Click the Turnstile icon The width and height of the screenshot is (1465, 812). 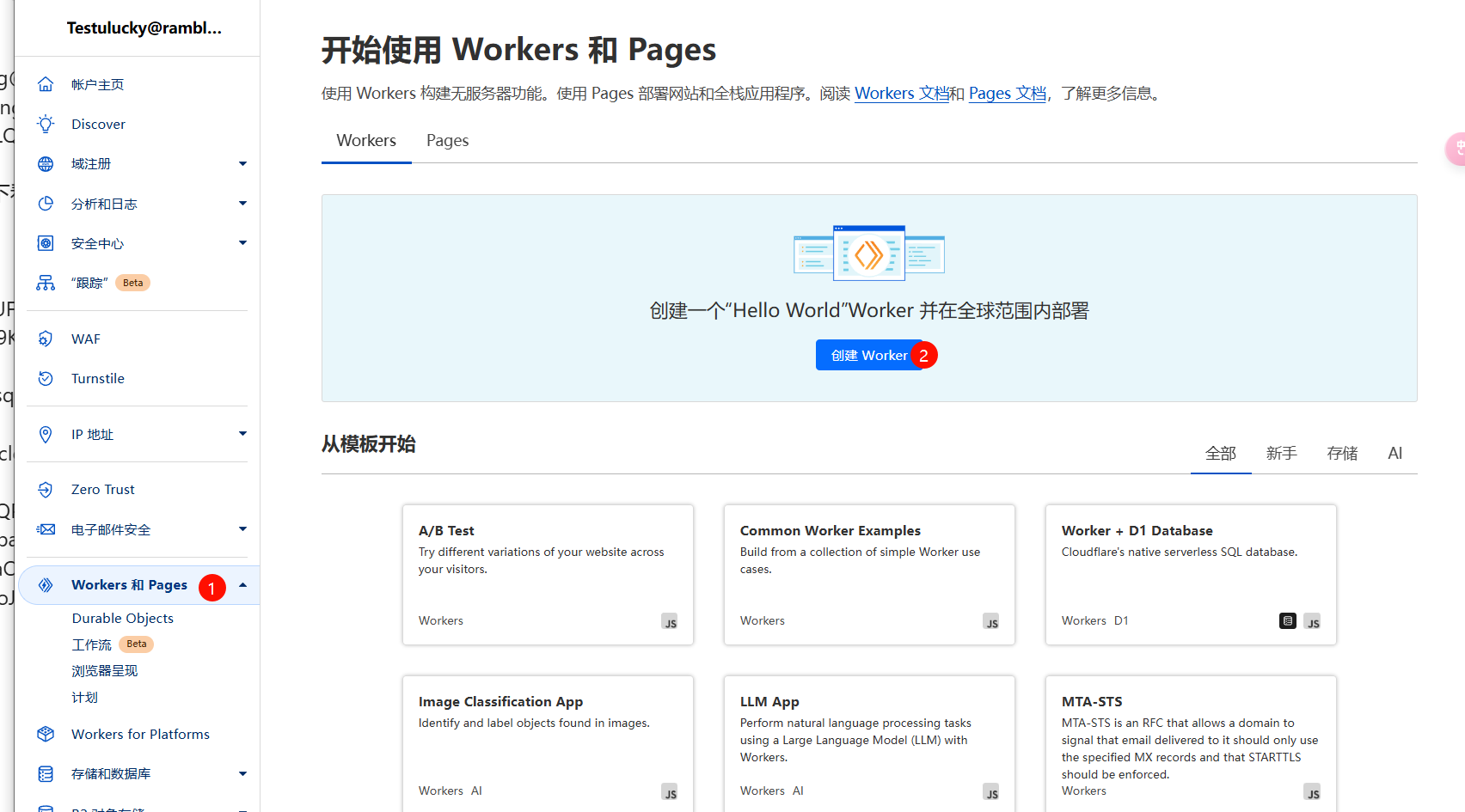(46, 378)
